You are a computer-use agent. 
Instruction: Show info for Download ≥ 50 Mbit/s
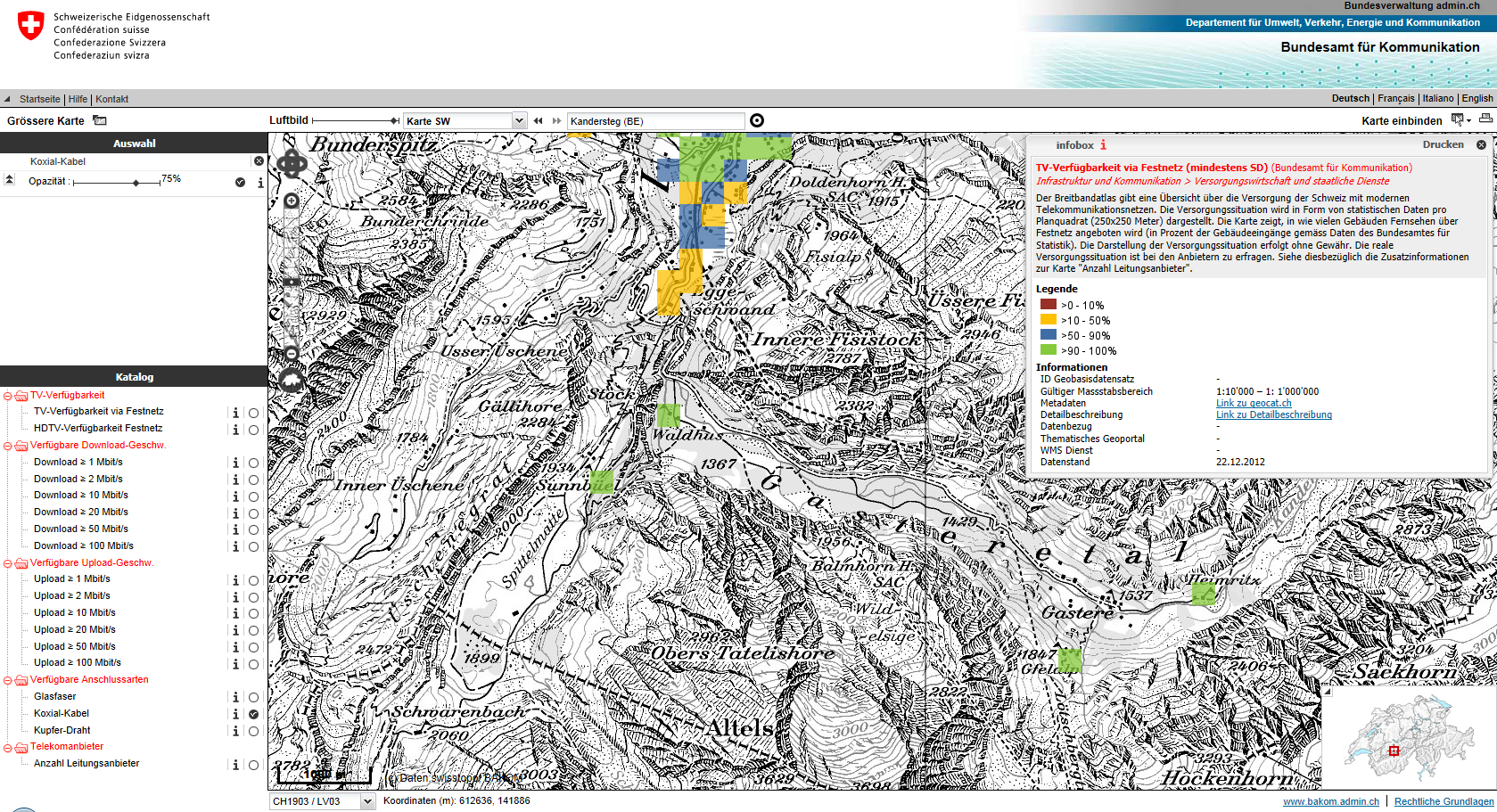coord(235,529)
